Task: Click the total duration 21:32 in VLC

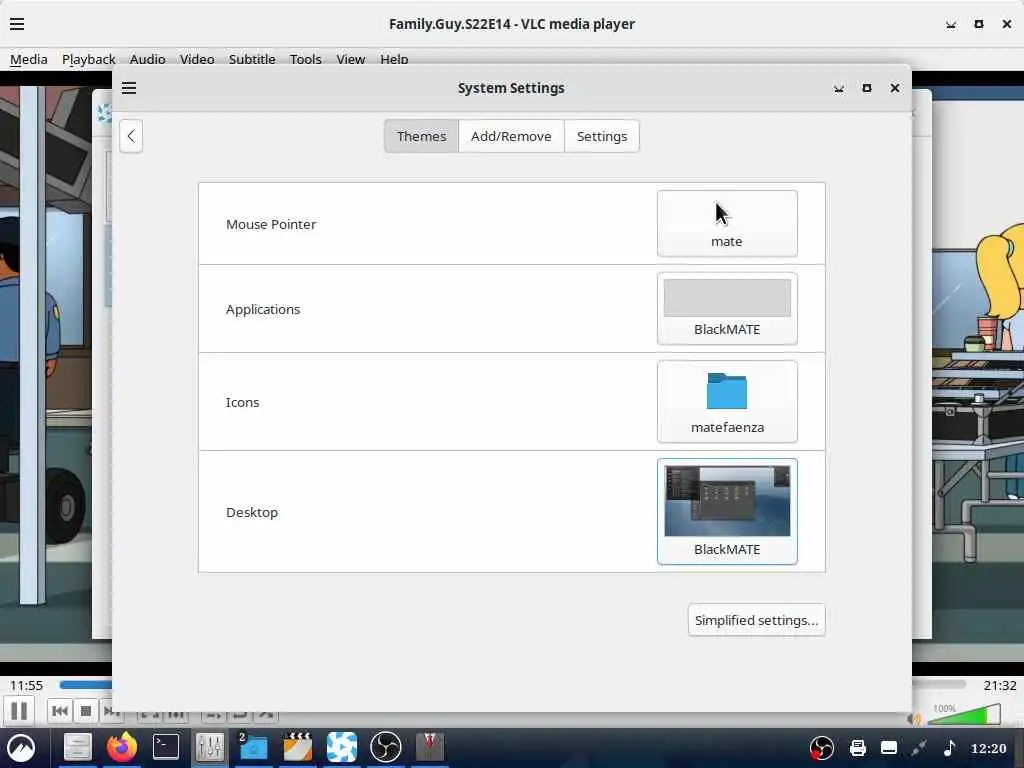Action: pyautogui.click(x=1000, y=685)
